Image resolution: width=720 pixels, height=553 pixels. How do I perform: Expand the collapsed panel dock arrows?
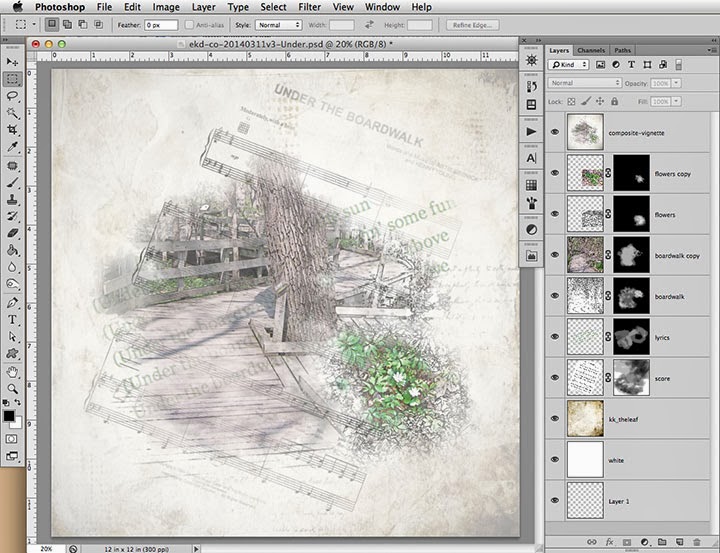(x=538, y=40)
